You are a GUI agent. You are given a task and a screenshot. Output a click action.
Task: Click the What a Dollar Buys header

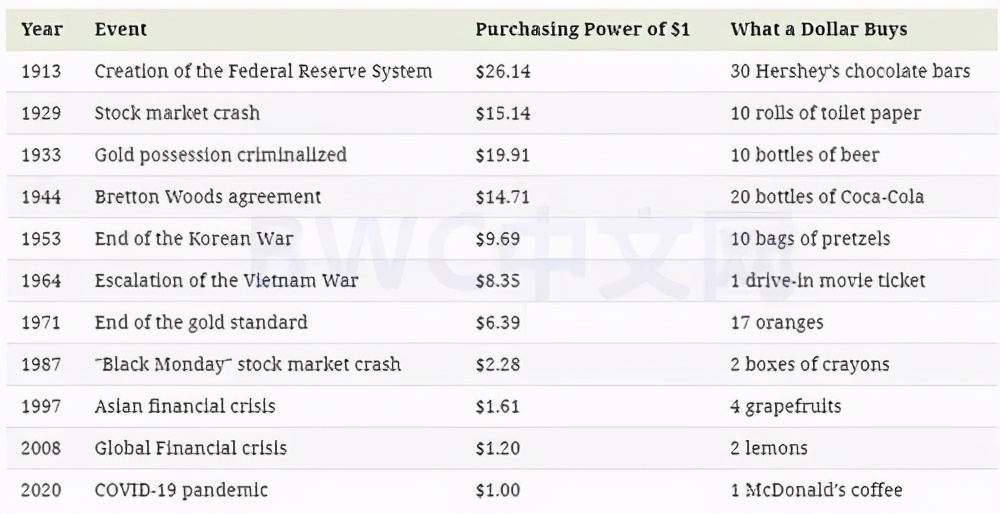pyautogui.click(x=818, y=29)
